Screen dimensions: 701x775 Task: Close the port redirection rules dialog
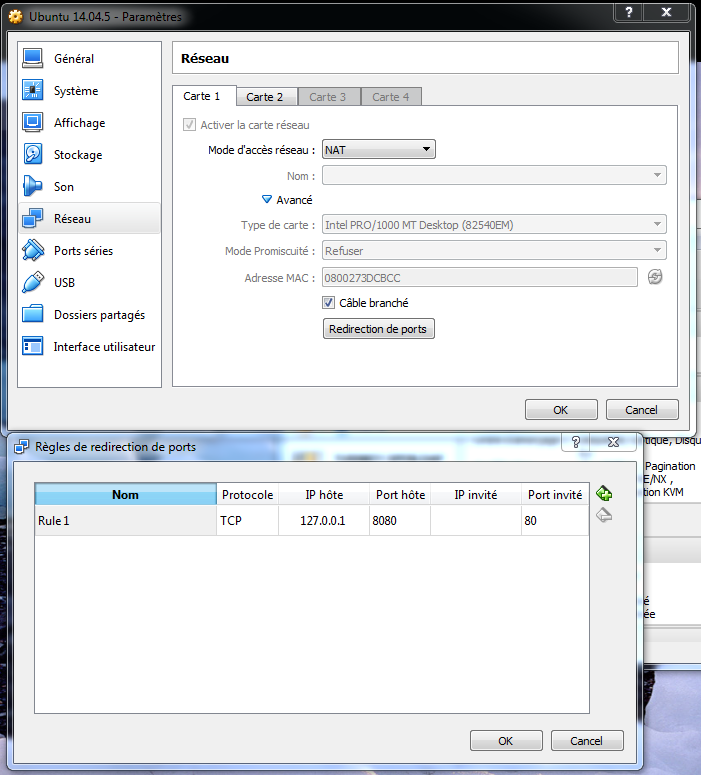[613, 442]
